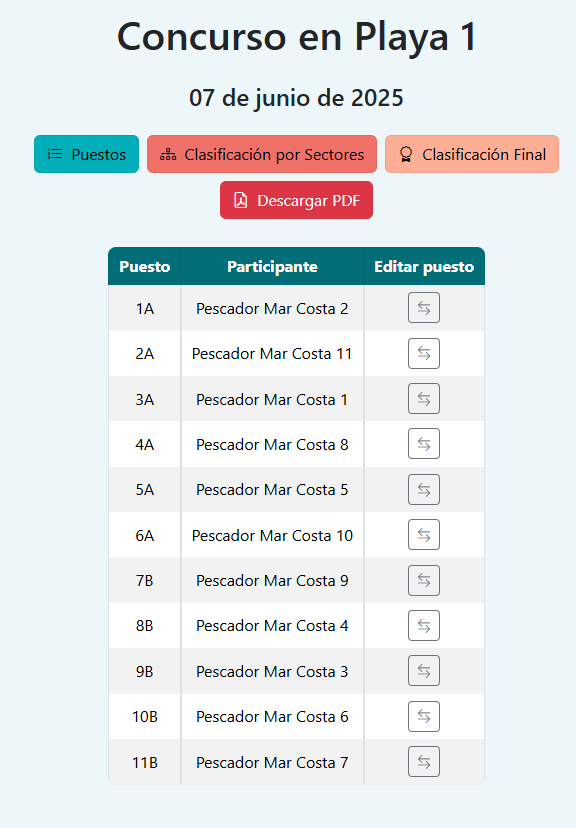Screen dimensions: 576x828
Task: Switch to the Clasificación por Sectores tab
Action: [262, 154]
